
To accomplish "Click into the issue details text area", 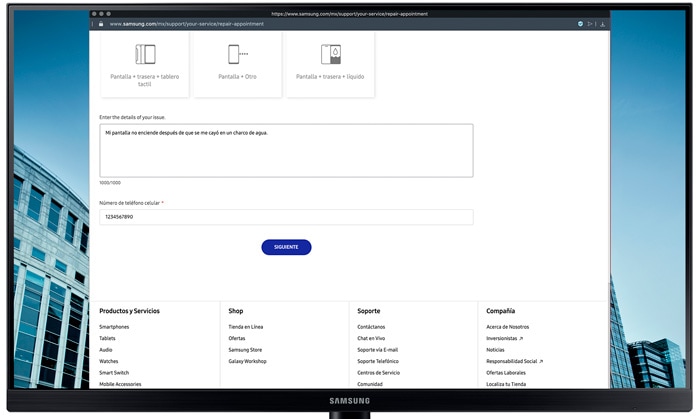I will pos(286,150).
